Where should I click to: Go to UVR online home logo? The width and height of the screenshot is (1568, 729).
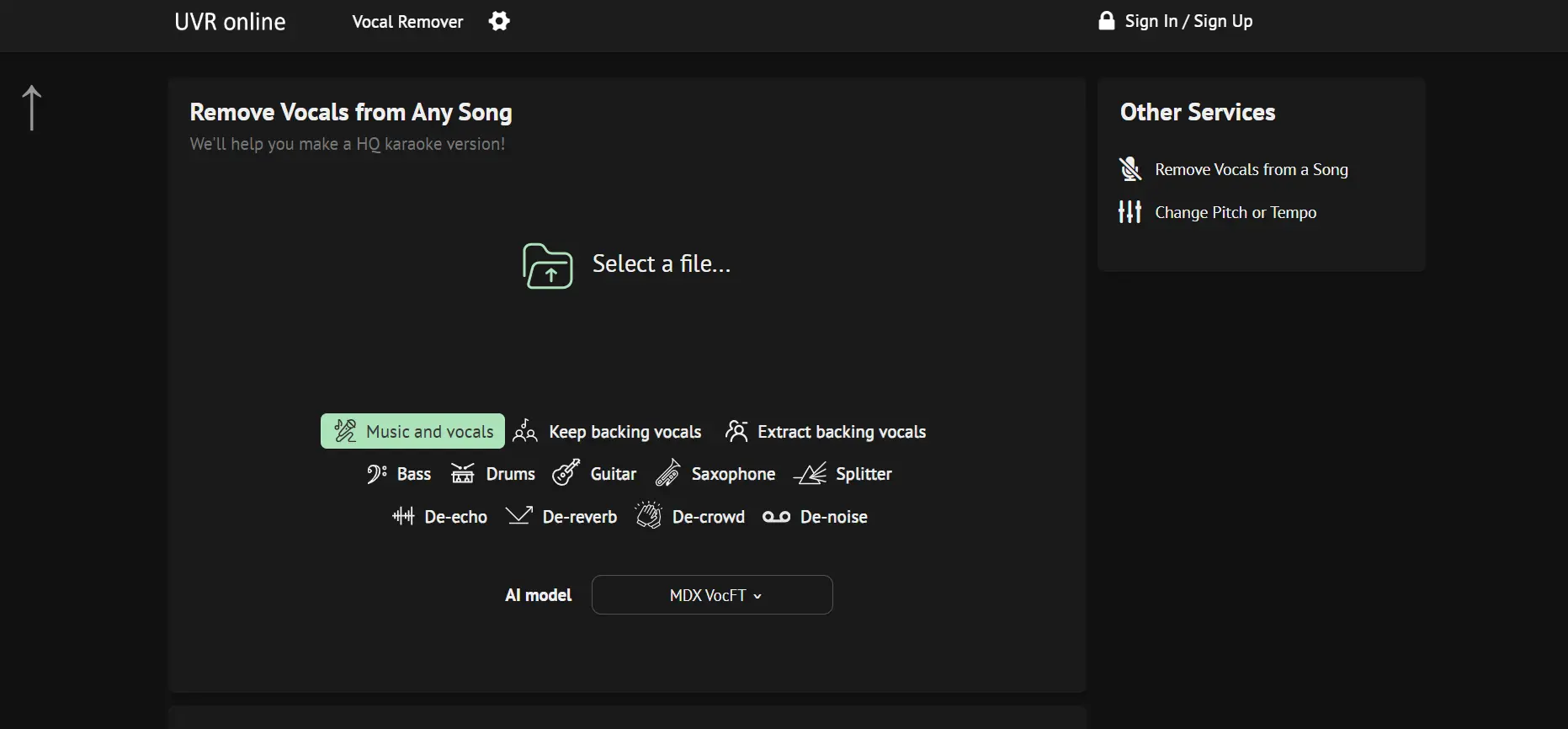230,22
